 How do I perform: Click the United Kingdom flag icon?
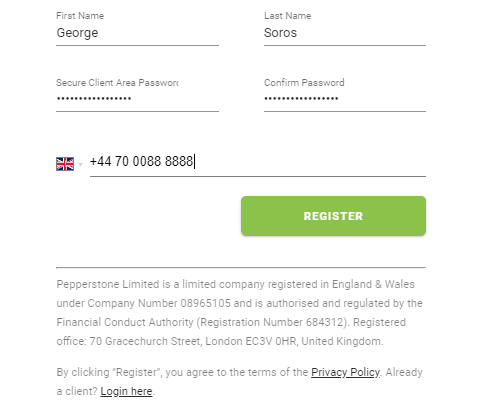(x=65, y=164)
